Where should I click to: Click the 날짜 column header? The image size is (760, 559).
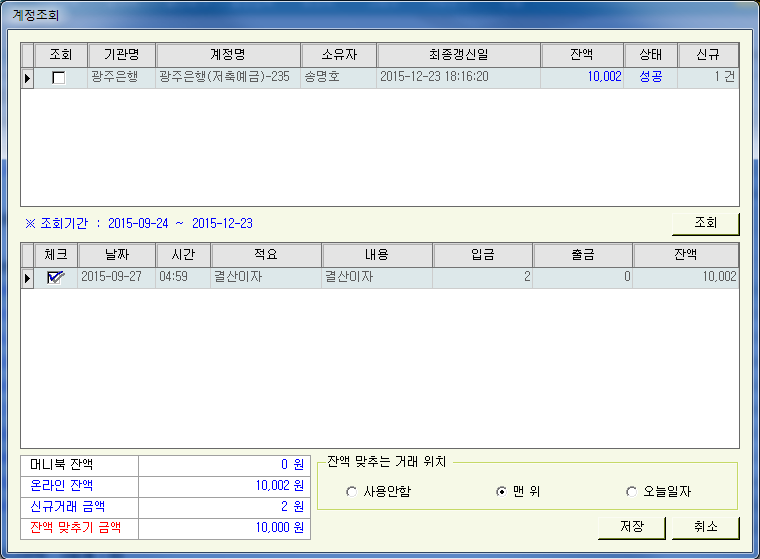pos(116,255)
